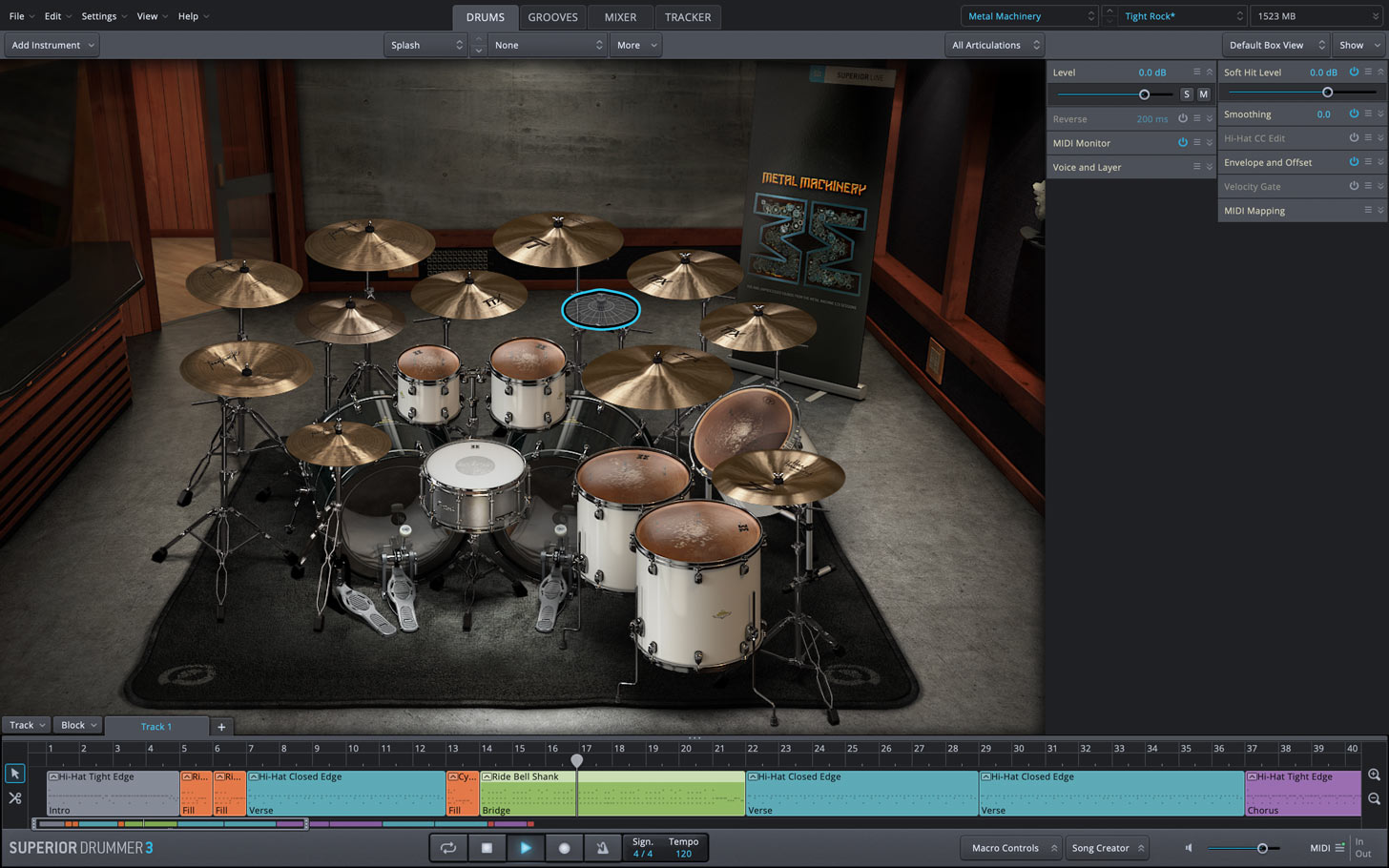Open Song Creator panel
Viewport: 1389px width, 868px height.
[1107, 848]
